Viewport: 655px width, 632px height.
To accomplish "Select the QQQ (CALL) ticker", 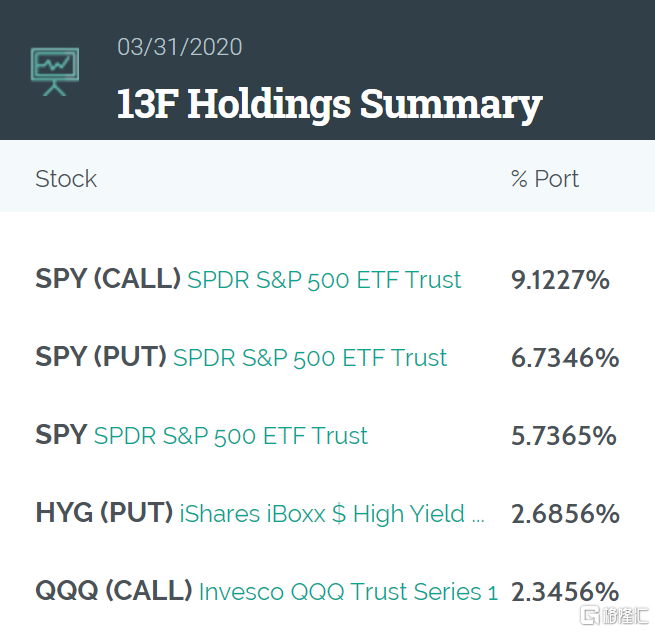I will tap(114, 591).
